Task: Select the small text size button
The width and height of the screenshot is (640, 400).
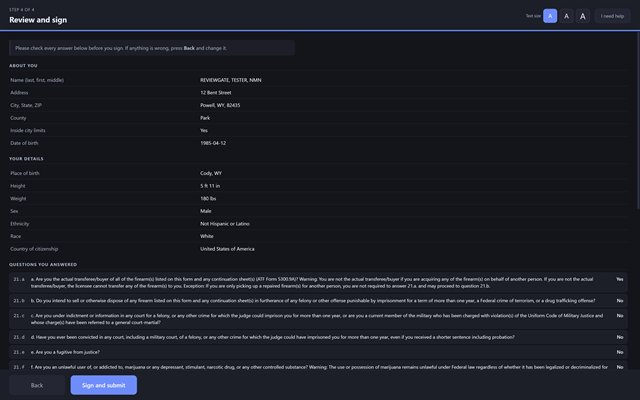Action: [550, 16]
